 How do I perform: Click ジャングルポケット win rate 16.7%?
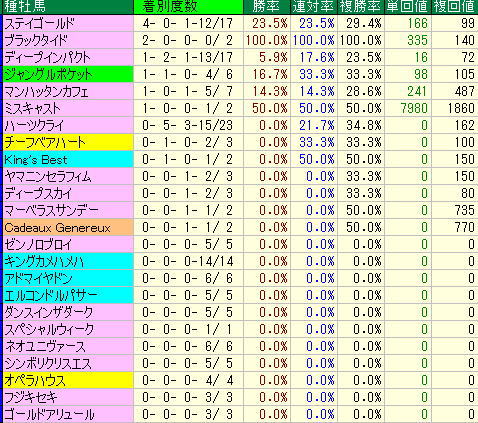coord(269,74)
